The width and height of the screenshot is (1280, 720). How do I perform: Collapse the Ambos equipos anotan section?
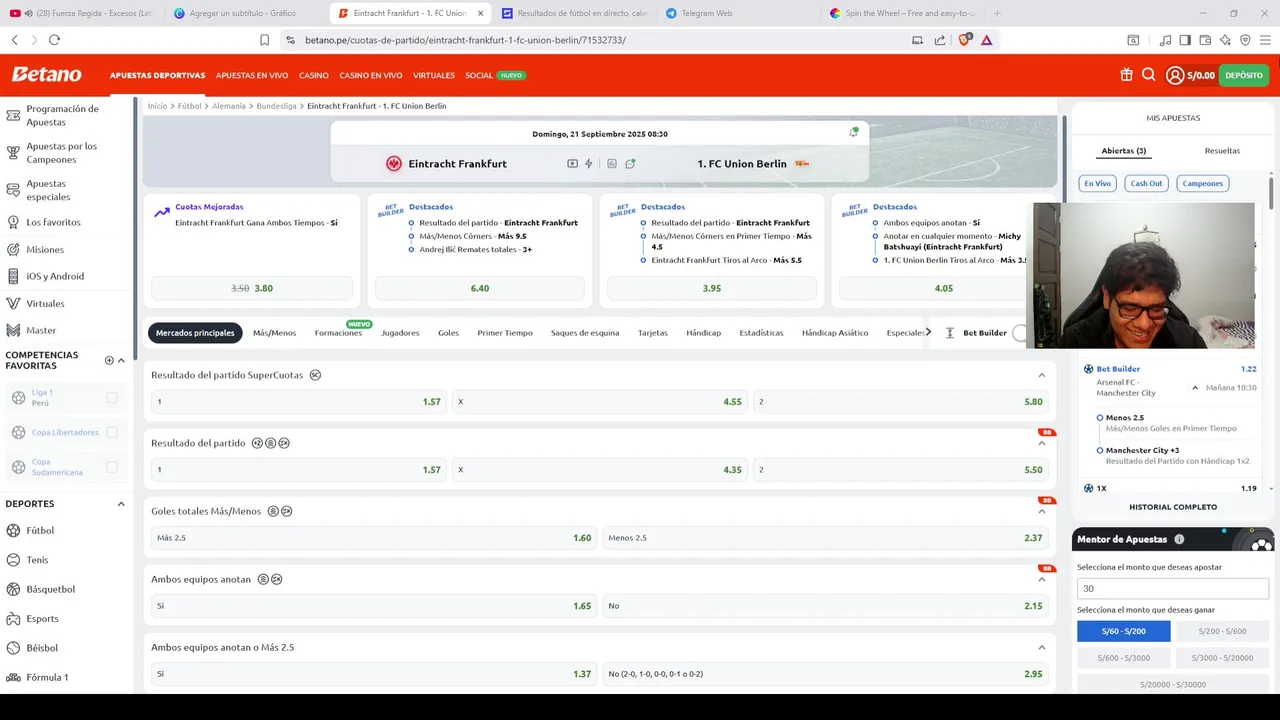pyautogui.click(x=1041, y=580)
